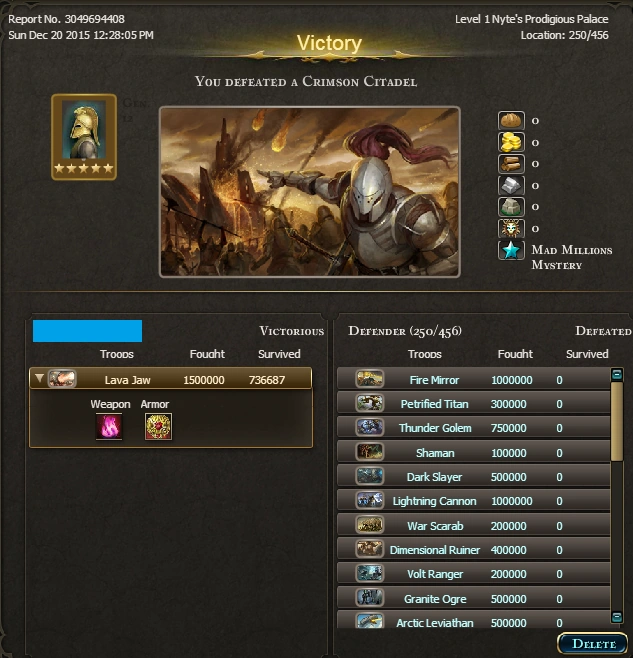Screen dimensions: 633x658
Task: Click the gold coins resource icon
Action: (x=511, y=142)
